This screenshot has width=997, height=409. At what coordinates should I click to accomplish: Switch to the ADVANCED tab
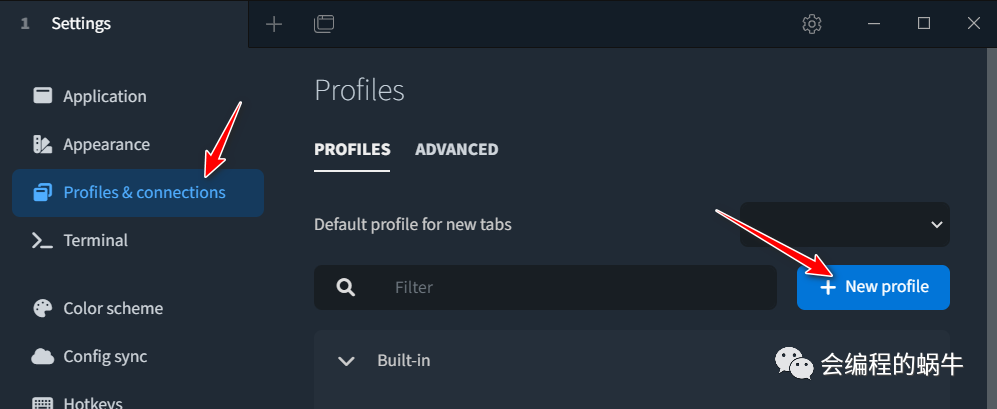[x=457, y=149]
